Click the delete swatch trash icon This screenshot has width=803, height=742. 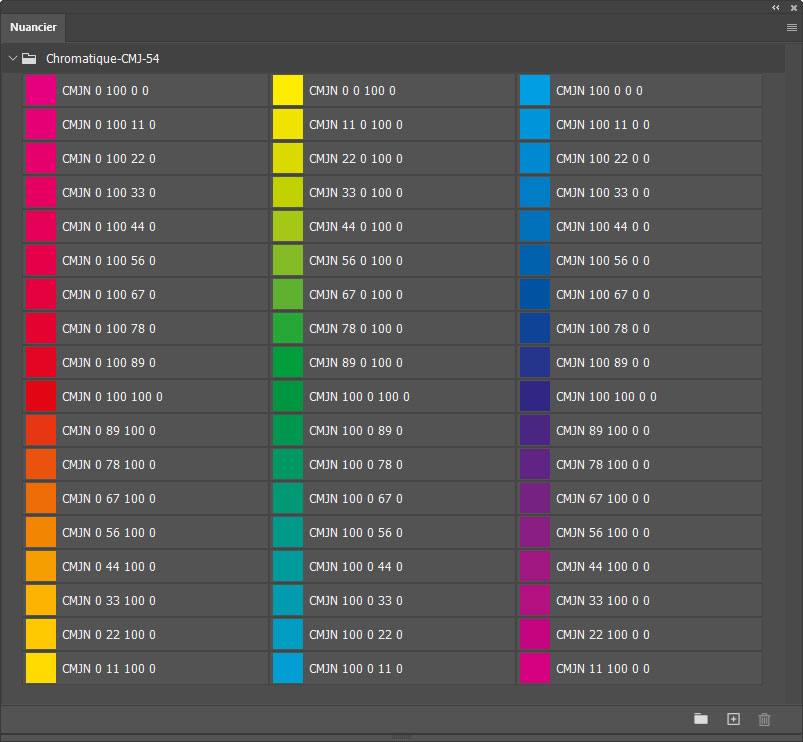(765, 719)
